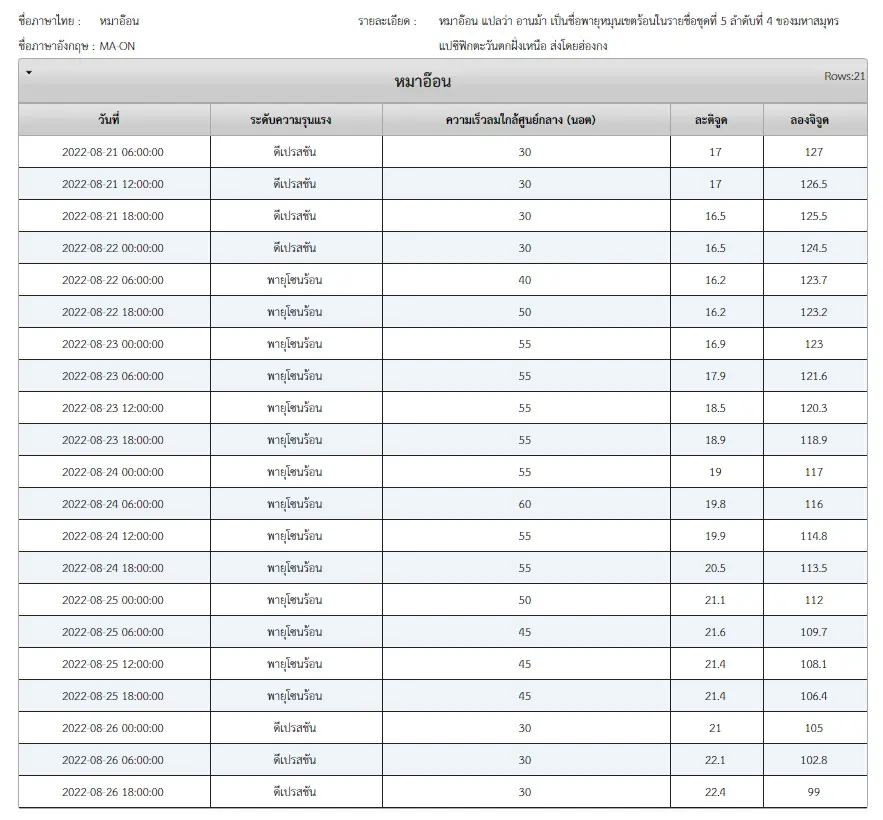
Task: Click date cell 2022-08-21 18:00:00
Action: click(x=113, y=216)
